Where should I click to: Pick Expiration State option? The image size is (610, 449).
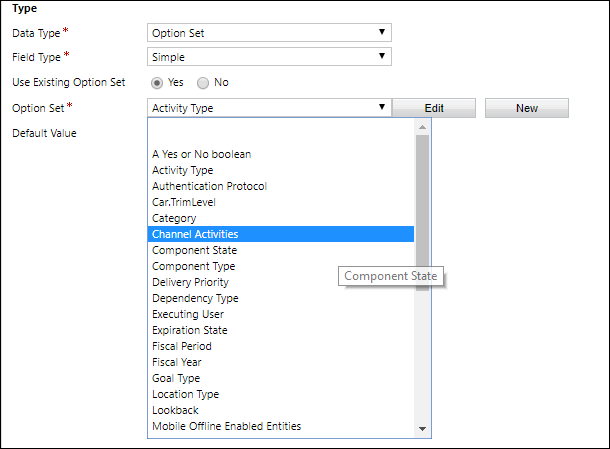[x=281, y=330]
